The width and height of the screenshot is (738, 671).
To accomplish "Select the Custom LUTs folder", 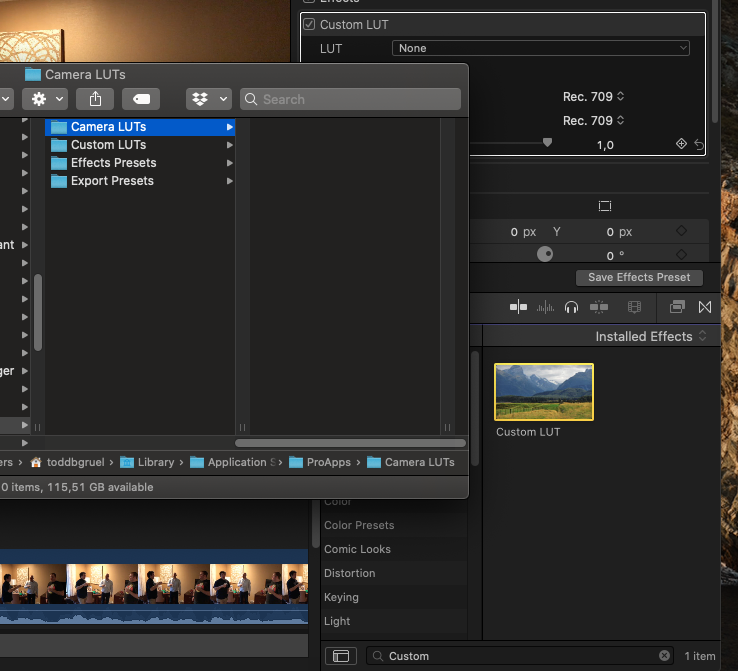I will 140,145.
